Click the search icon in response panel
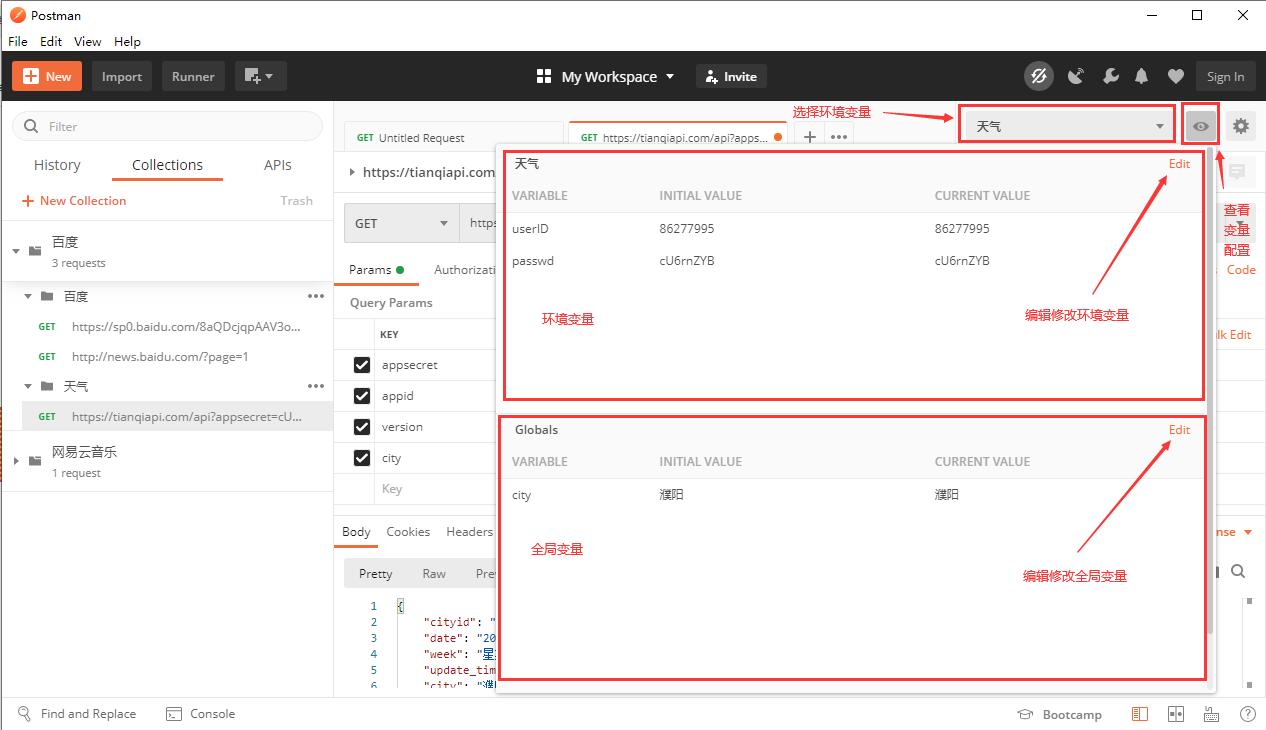The width and height of the screenshot is (1266, 730). (1238, 571)
